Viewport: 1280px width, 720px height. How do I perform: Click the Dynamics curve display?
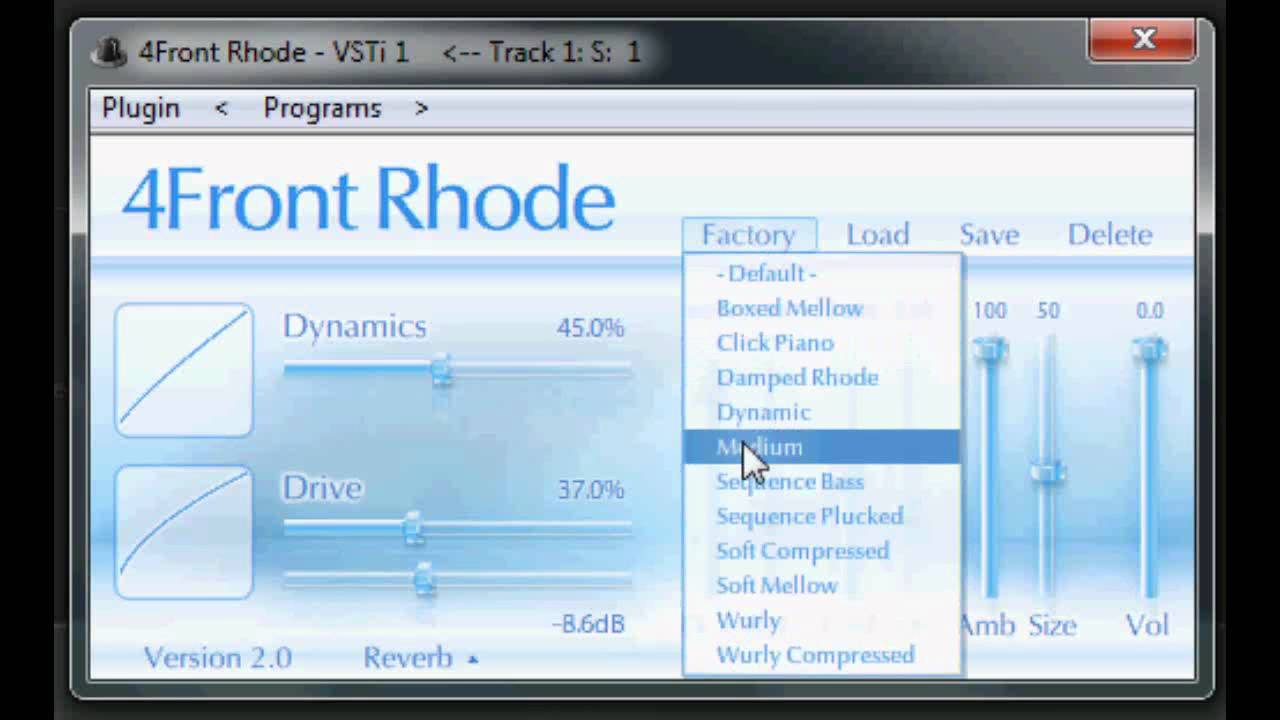pyautogui.click(x=184, y=370)
